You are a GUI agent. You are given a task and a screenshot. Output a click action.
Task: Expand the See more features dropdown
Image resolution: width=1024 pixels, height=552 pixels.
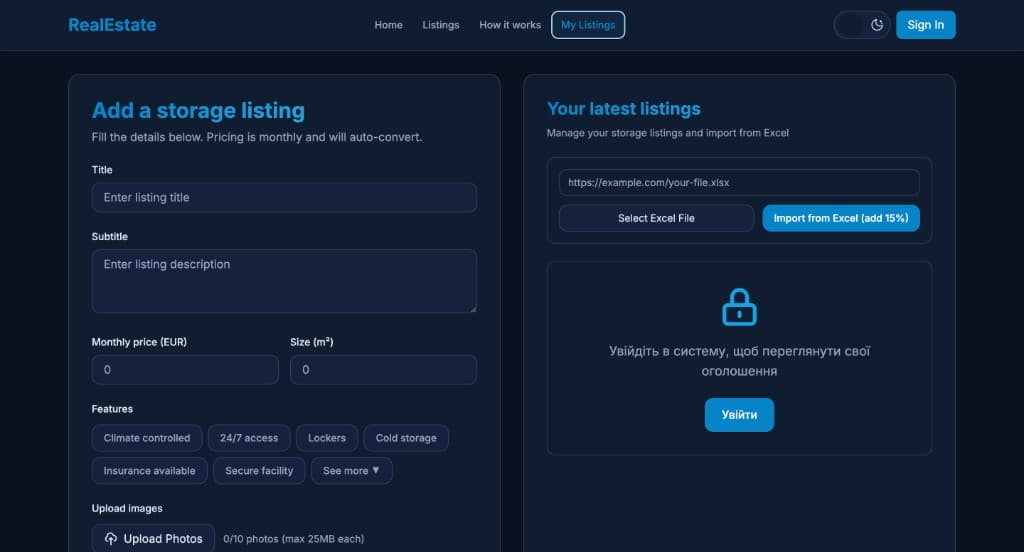point(351,470)
